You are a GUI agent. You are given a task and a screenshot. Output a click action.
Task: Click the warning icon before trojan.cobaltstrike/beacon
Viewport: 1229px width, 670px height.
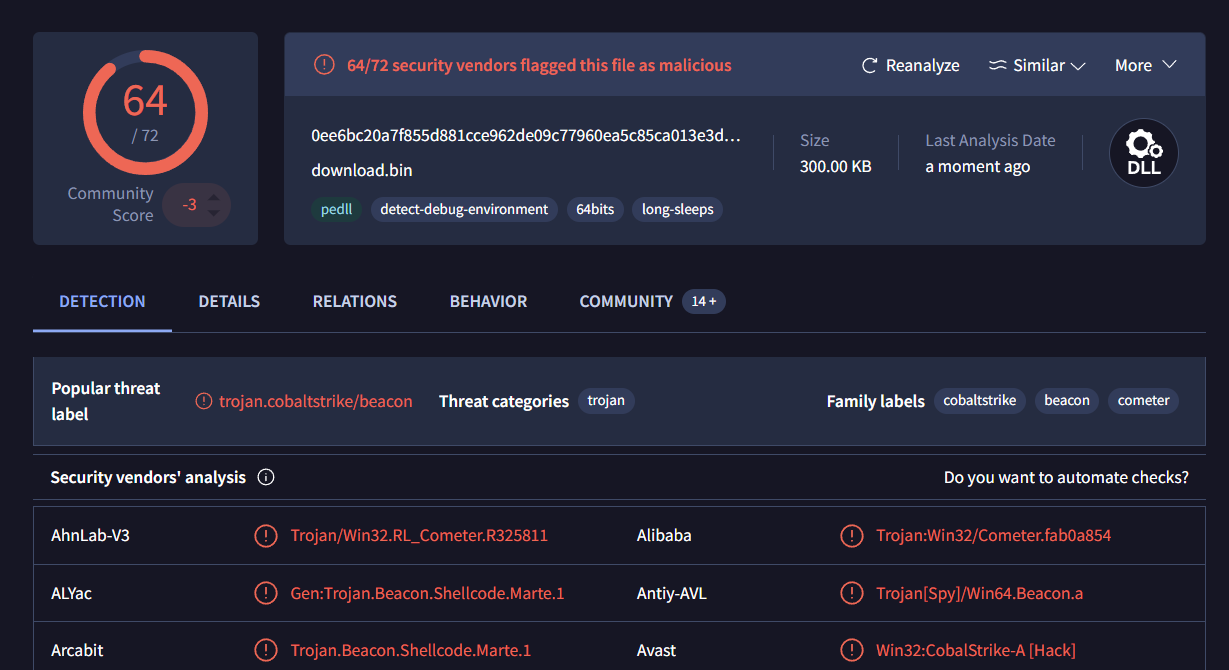pyautogui.click(x=203, y=401)
